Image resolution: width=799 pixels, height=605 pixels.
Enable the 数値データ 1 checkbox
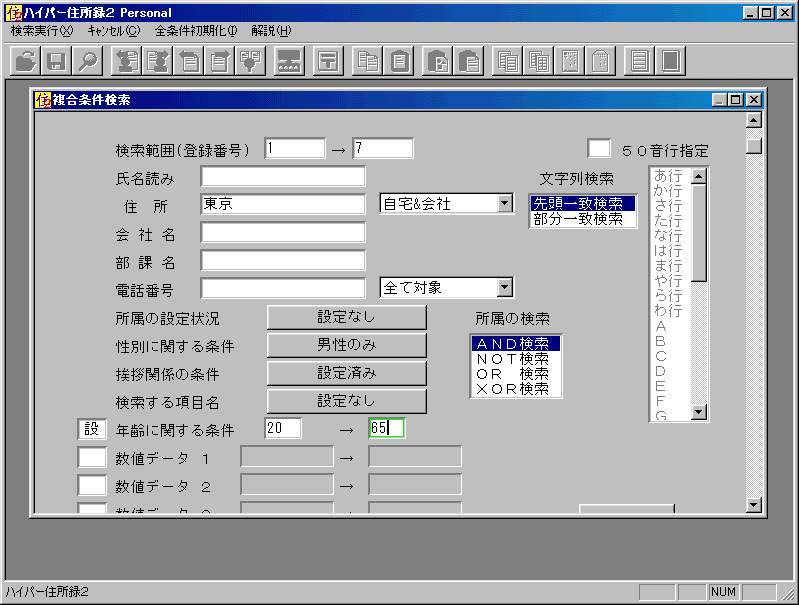coord(92,457)
